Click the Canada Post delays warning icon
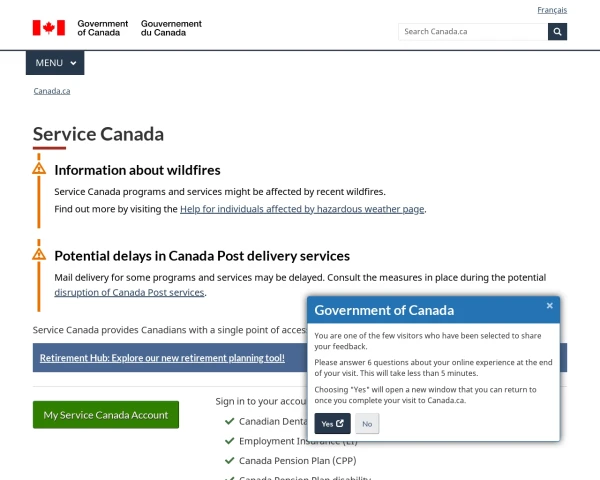600x480 pixels. pos(39,254)
